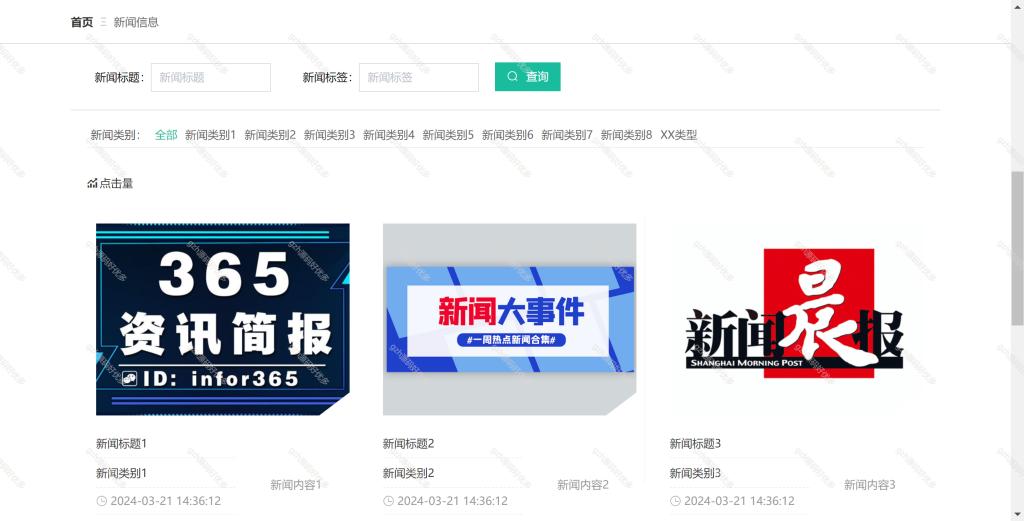Open the 新闻标题2 title link
The image size is (1024, 521).
(x=408, y=444)
